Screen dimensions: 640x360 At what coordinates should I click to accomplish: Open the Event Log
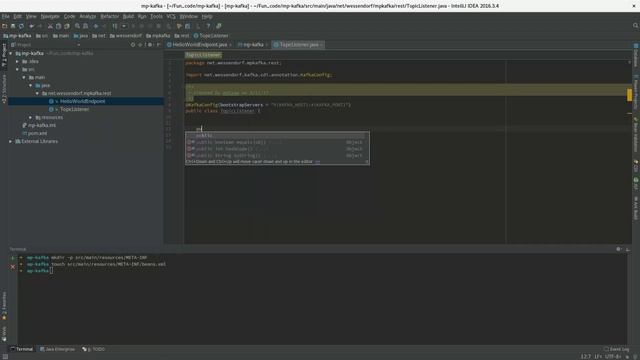(x=616, y=349)
